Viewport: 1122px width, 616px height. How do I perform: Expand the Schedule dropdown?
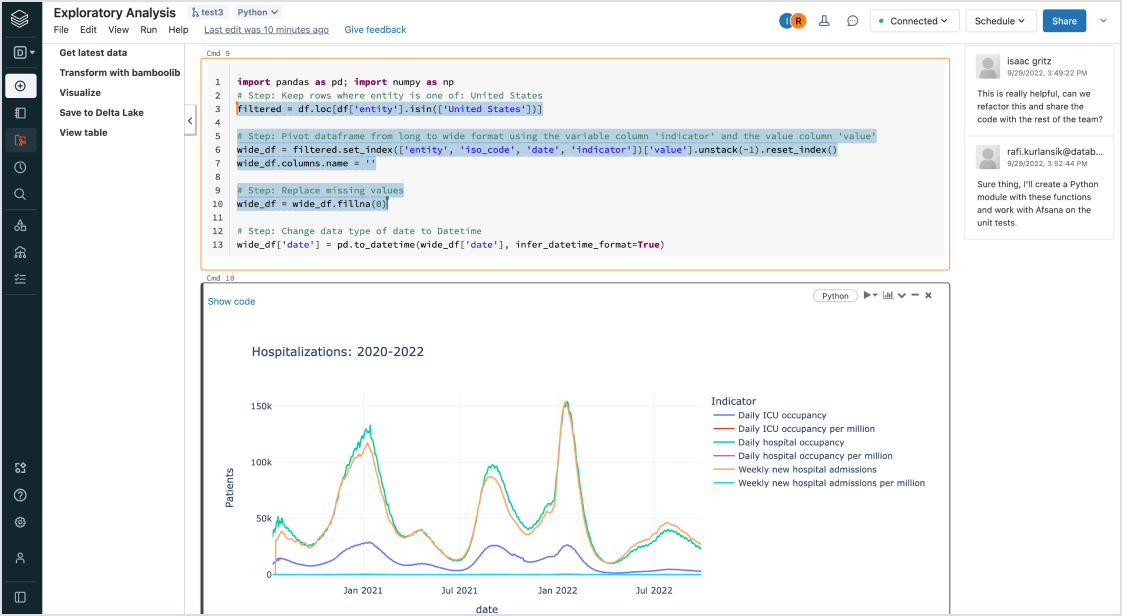tap(1000, 21)
